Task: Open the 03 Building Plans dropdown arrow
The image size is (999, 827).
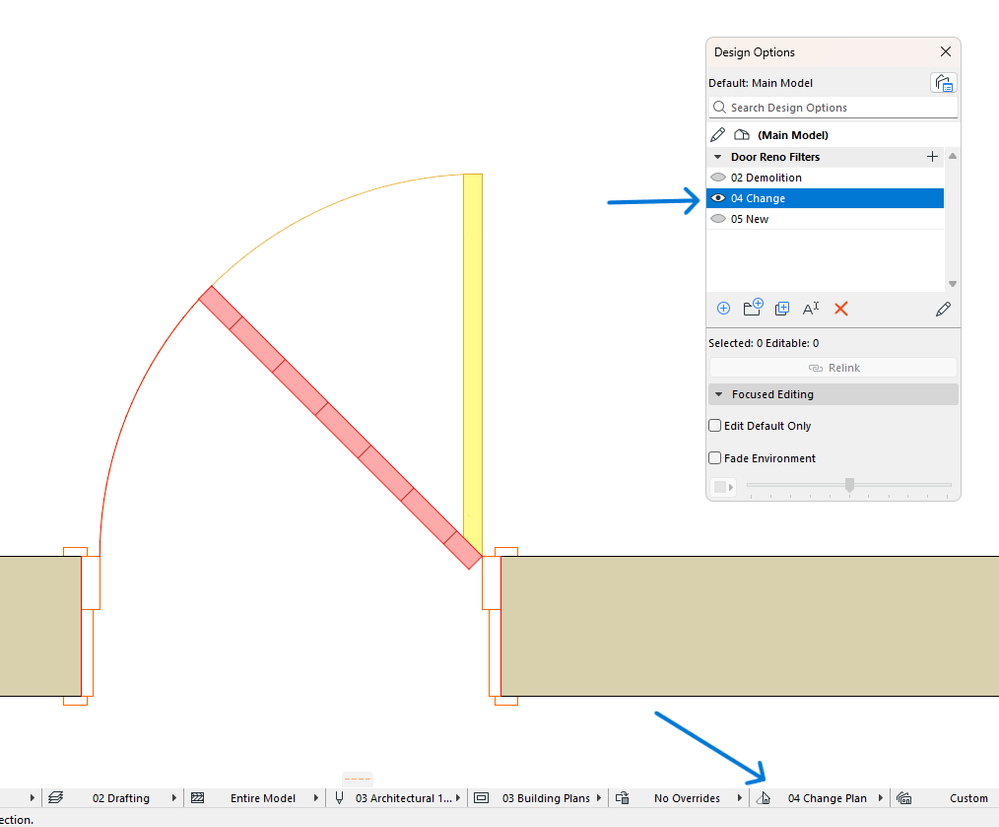Action: [600, 798]
